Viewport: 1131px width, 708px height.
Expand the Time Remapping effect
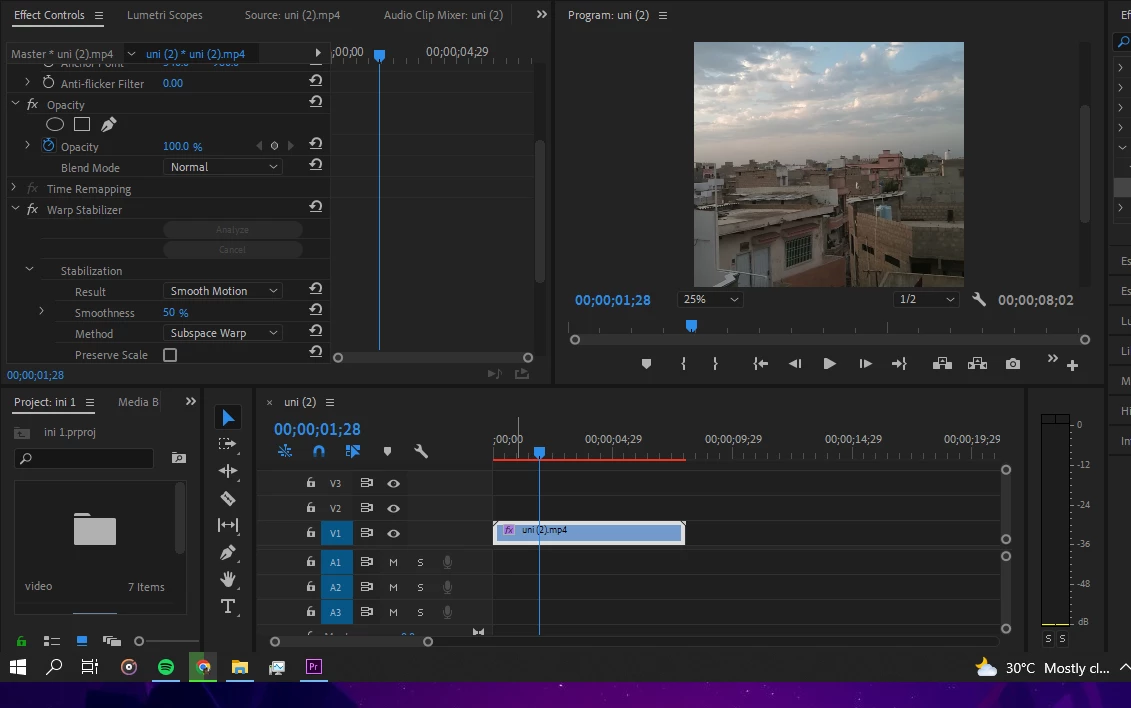tap(14, 187)
